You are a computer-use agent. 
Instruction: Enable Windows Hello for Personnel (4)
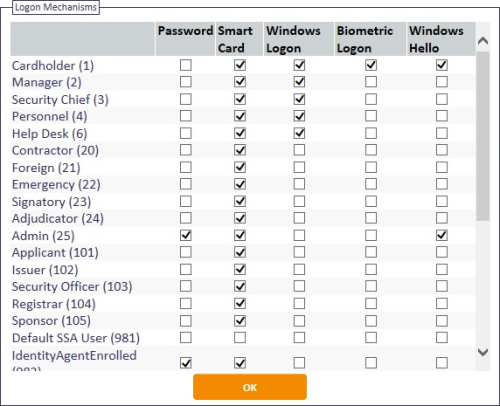pos(442,116)
